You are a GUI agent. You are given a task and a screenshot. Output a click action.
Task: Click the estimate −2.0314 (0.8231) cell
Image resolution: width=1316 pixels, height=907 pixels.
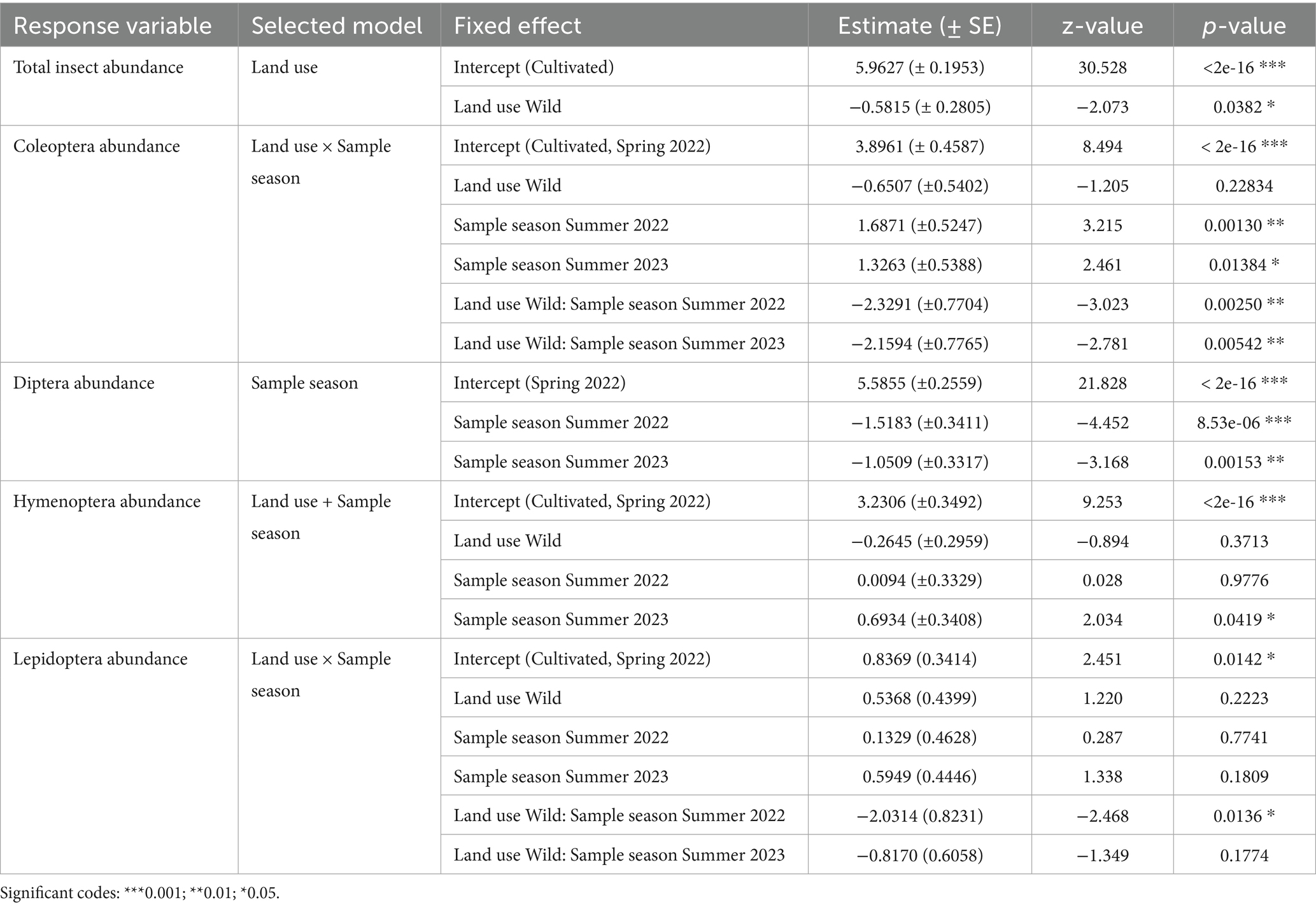[x=919, y=816]
